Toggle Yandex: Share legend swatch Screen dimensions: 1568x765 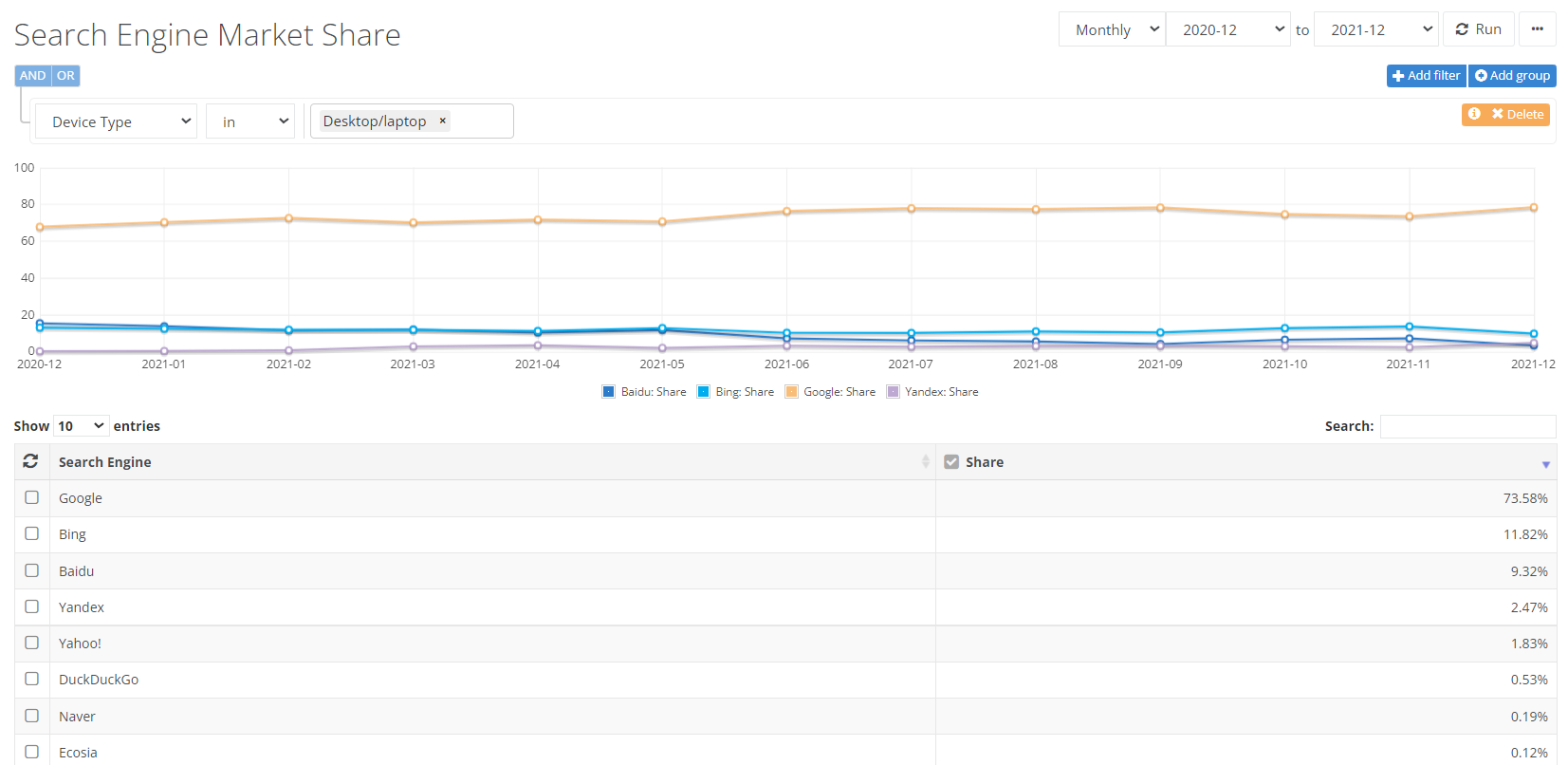pyautogui.click(x=893, y=392)
